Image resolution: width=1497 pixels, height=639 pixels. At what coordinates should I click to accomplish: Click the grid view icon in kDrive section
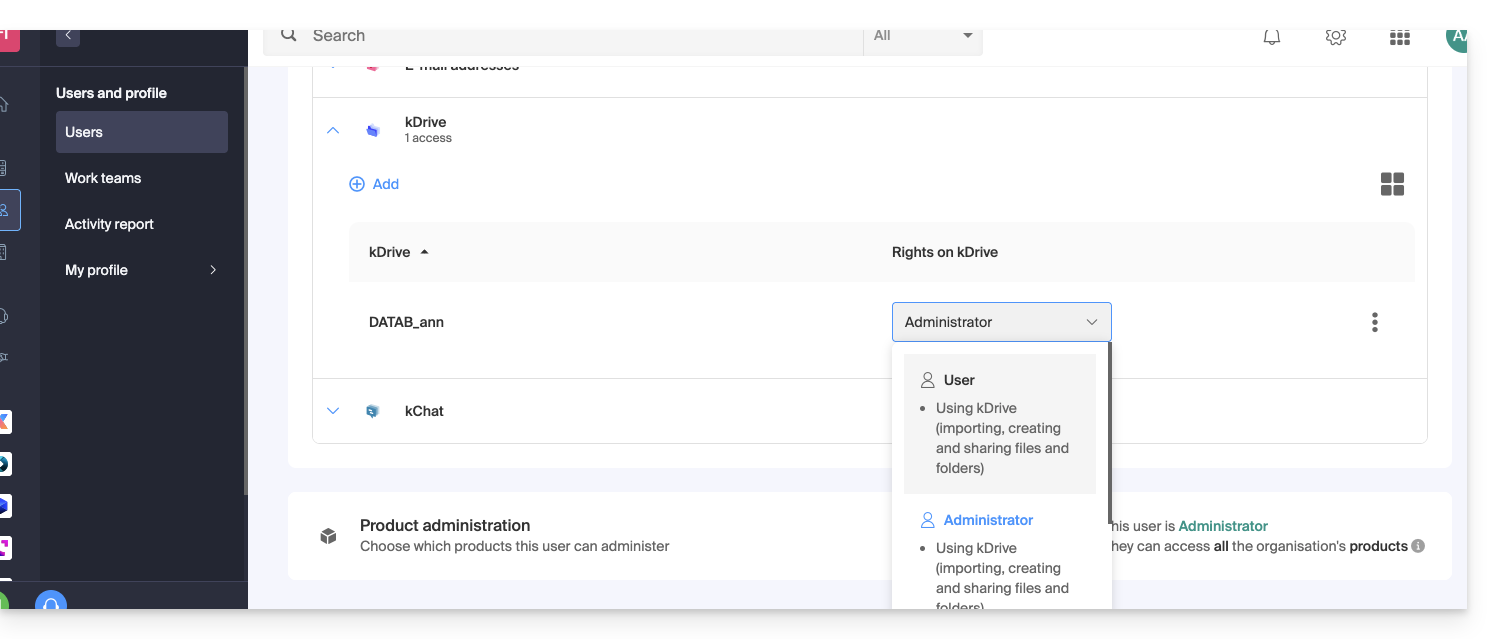coord(1391,184)
